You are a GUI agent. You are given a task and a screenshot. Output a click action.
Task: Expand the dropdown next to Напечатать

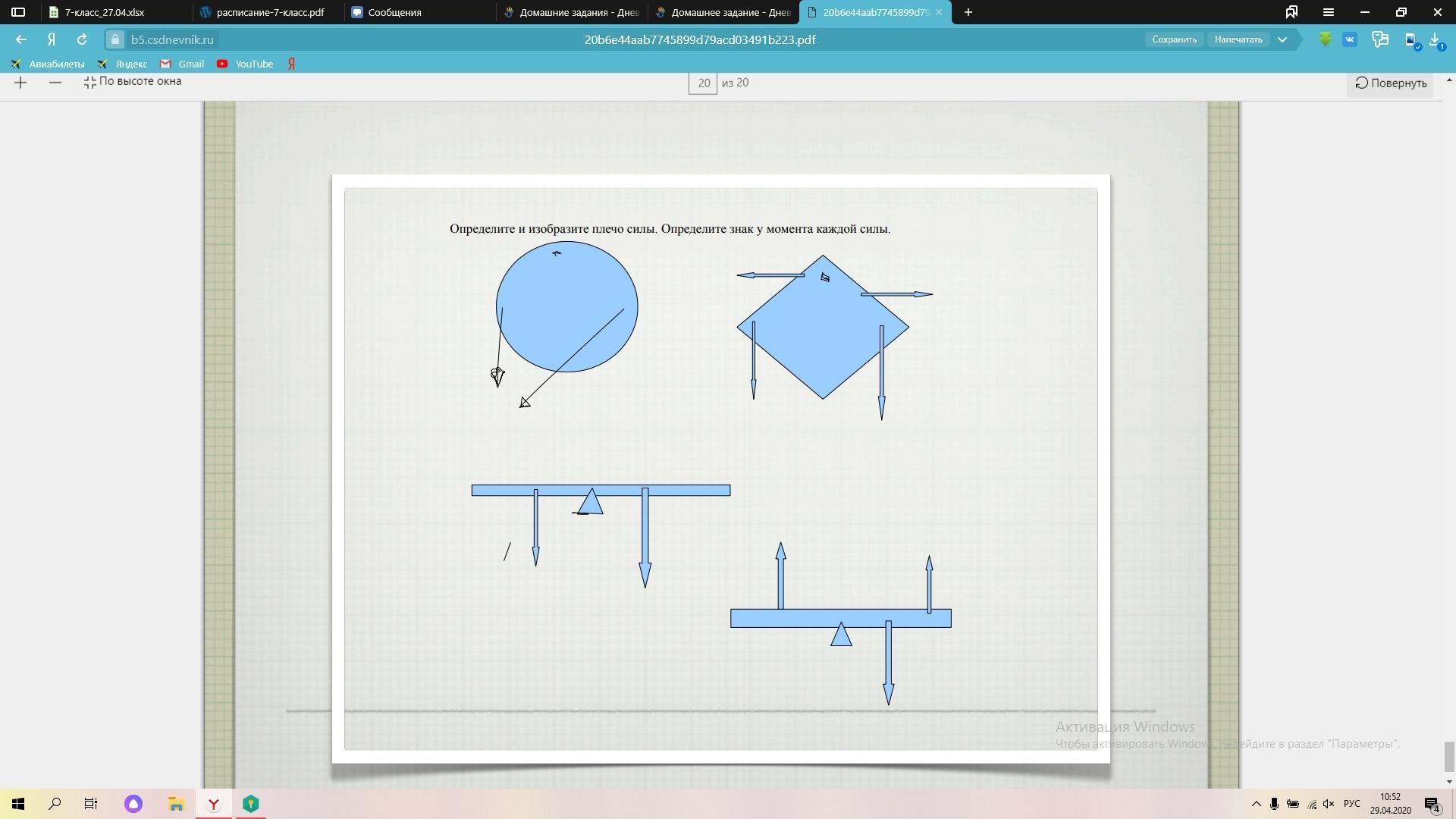[1282, 39]
